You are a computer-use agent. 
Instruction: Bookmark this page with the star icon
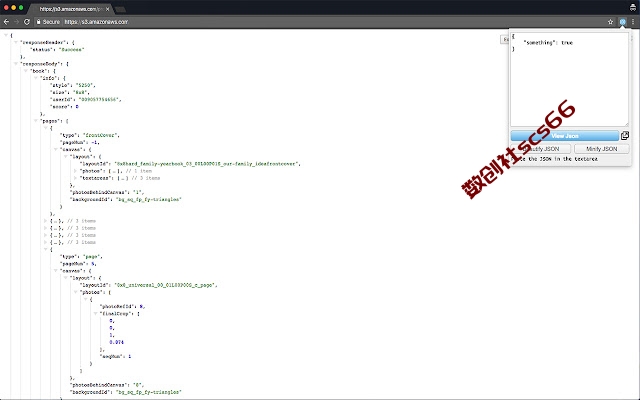coord(611,22)
